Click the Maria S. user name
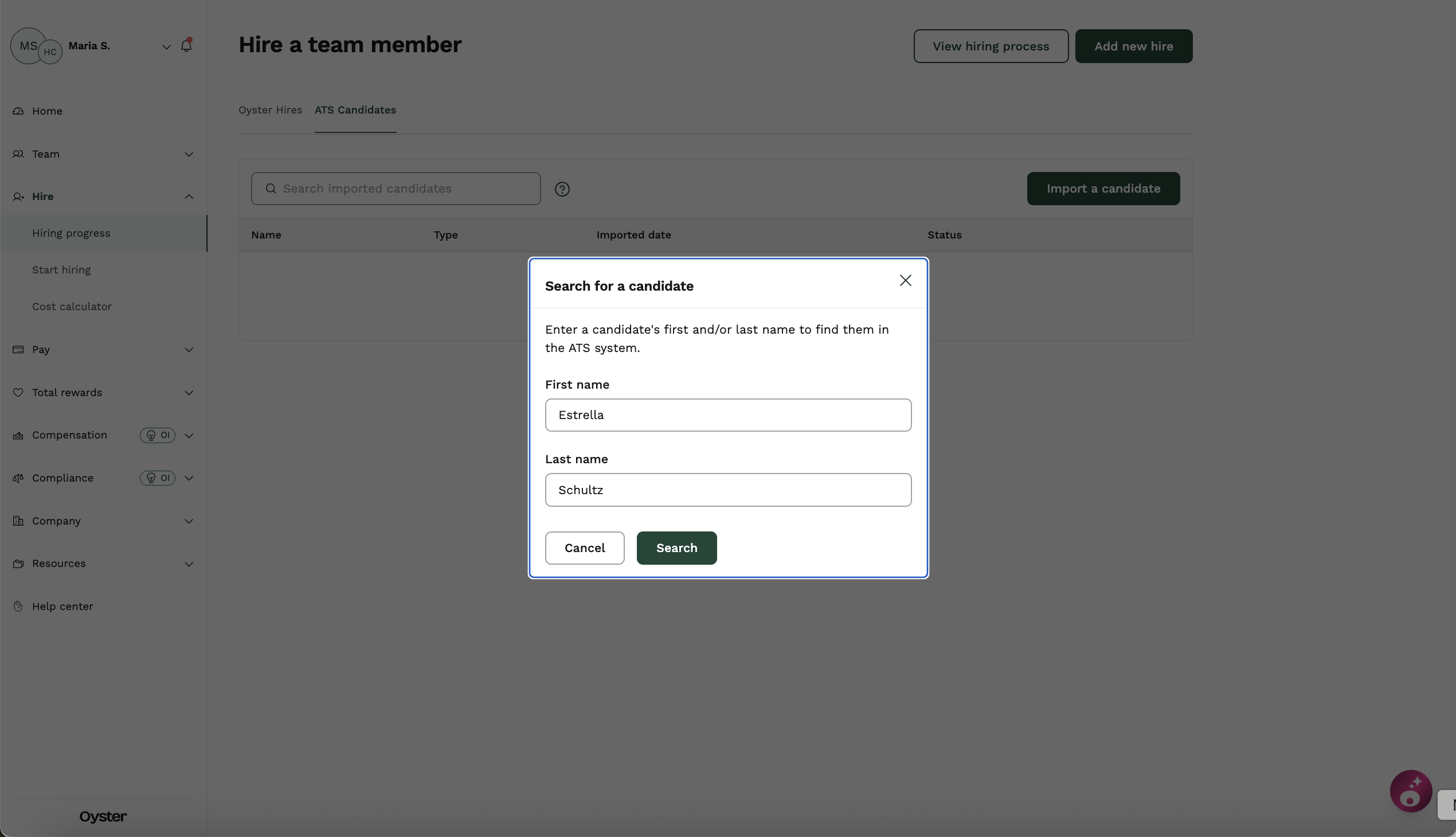The height and width of the screenshot is (837, 1456). tap(89, 46)
